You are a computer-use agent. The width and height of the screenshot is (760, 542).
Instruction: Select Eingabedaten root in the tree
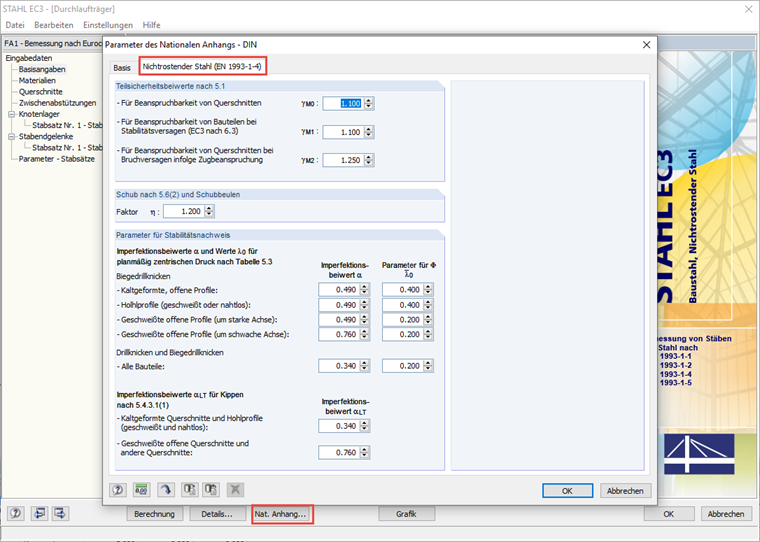point(29,58)
